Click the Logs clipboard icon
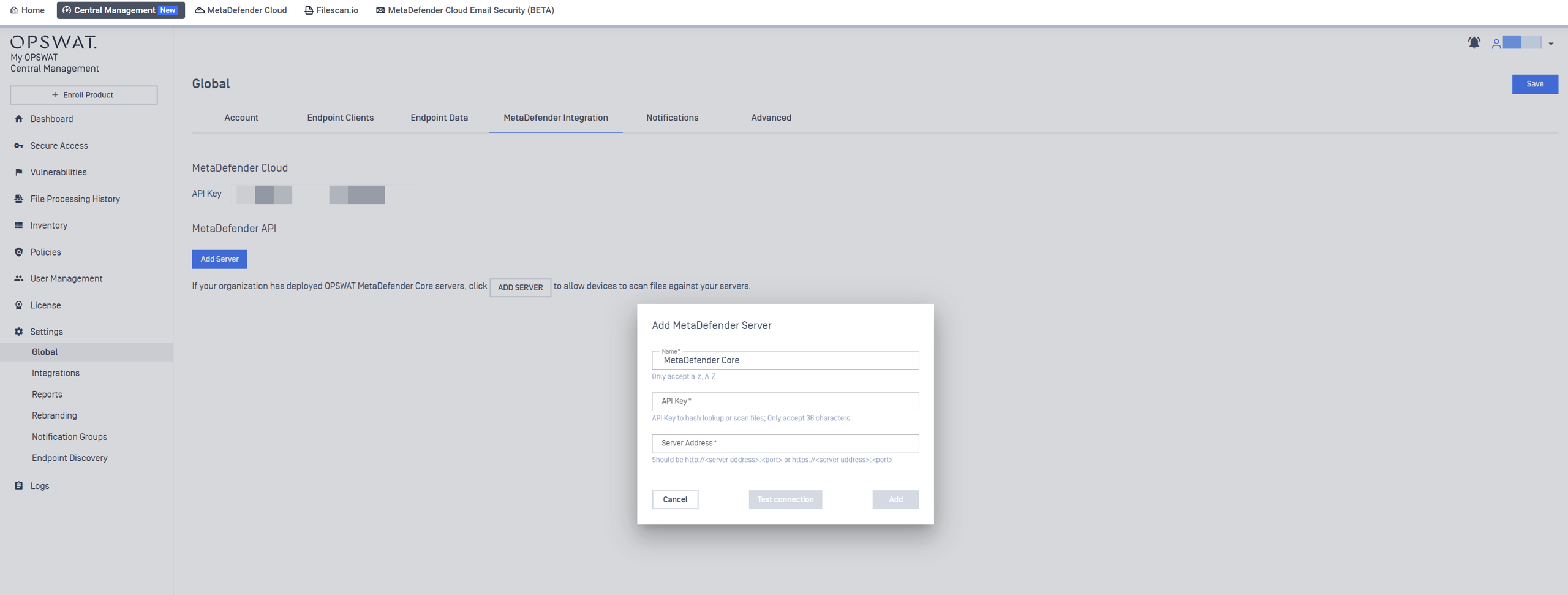The image size is (1568, 595). [x=18, y=486]
